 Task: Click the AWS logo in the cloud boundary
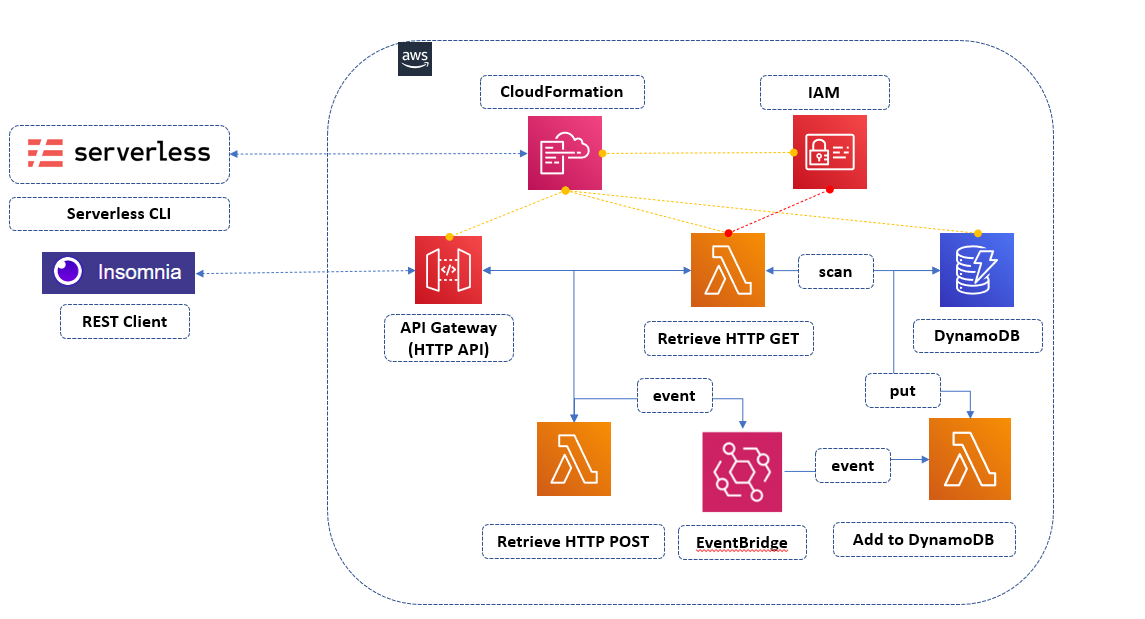click(x=416, y=58)
